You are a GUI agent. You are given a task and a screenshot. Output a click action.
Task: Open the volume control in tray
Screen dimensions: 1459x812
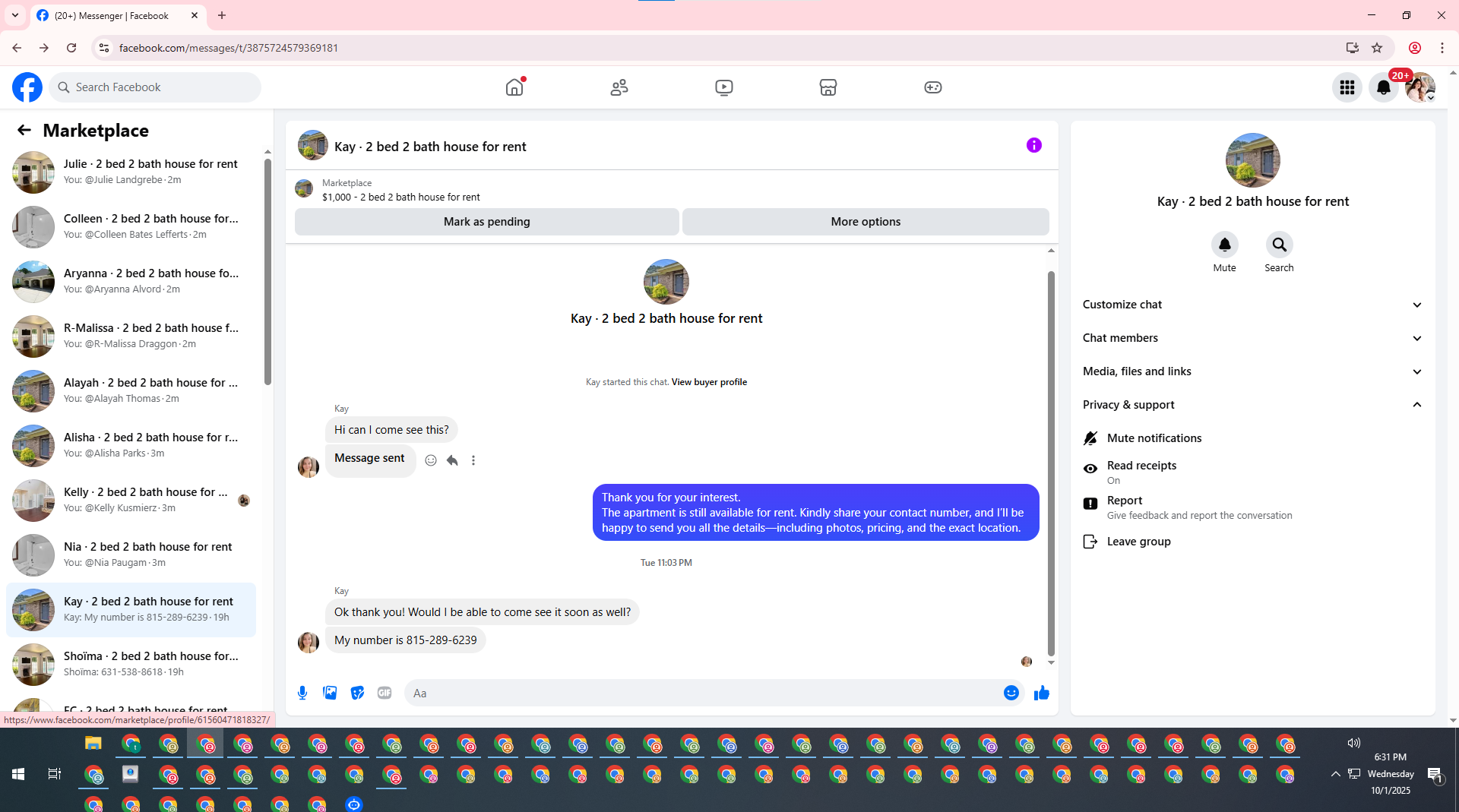tap(1354, 743)
